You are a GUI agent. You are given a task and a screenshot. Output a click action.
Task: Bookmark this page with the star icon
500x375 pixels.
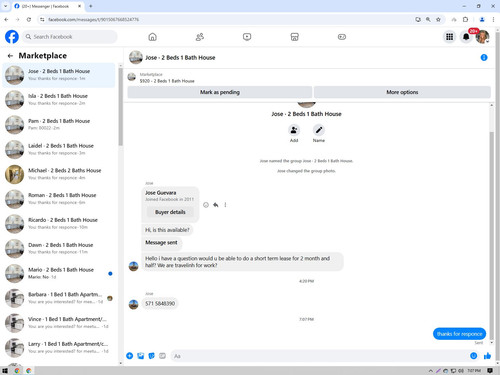click(x=438, y=20)
